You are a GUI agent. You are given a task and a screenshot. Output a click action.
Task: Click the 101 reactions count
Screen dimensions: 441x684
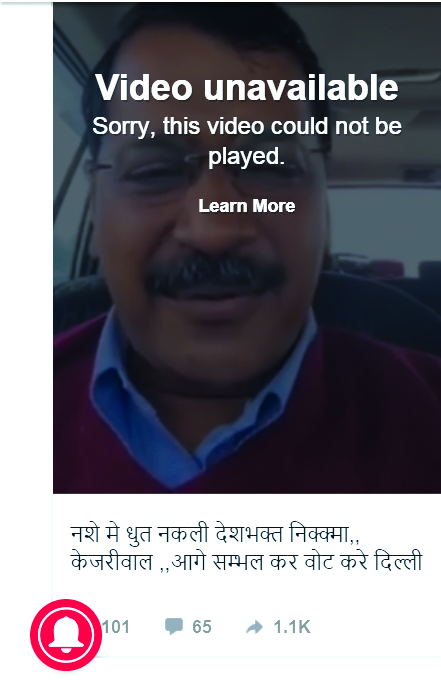click(116, 627)
